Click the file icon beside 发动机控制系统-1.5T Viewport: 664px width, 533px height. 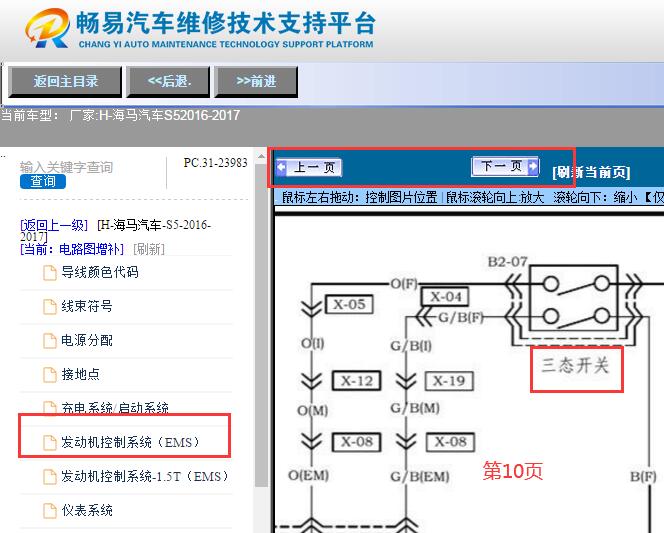[x=50, y=477]
